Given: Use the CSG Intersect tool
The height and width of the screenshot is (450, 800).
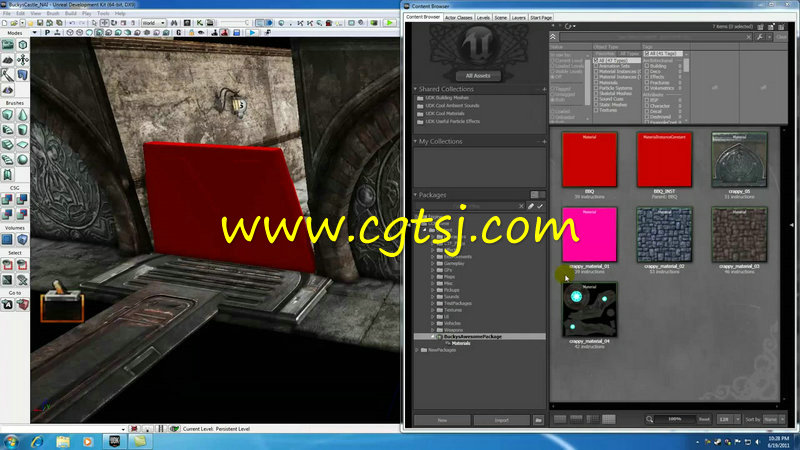Looking at the screenshot, I should click(8, 214).
